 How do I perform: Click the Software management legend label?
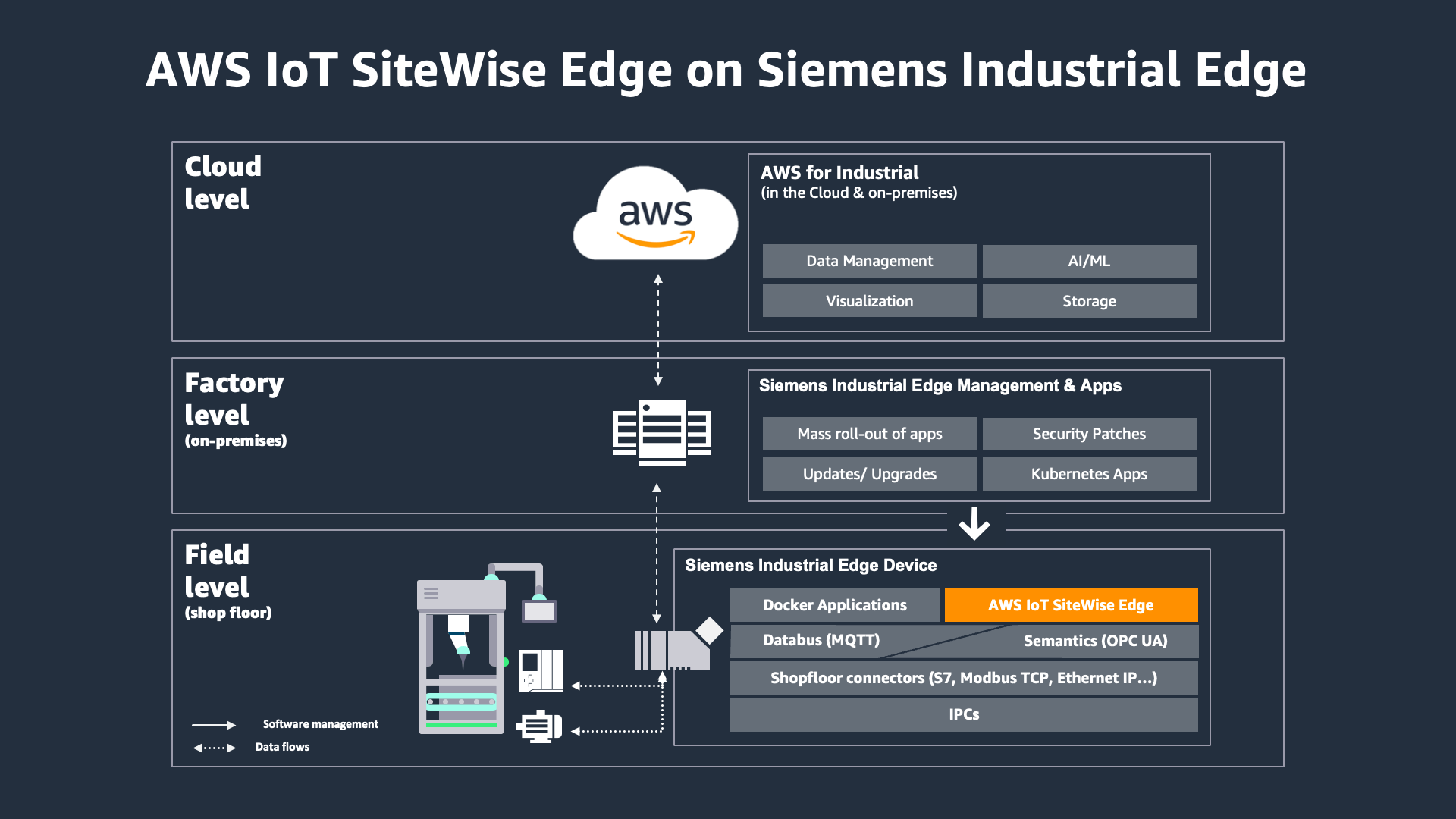click(x=321, y=724)
